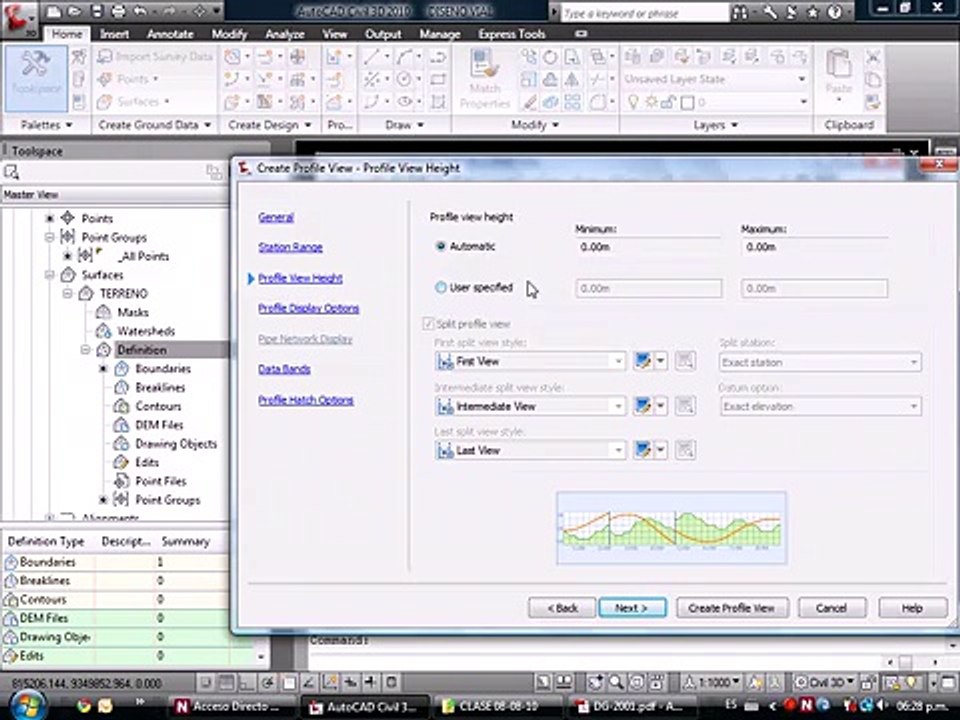Go to the Station Range page
Screen dimensions: 960x720
coord(290,247)
